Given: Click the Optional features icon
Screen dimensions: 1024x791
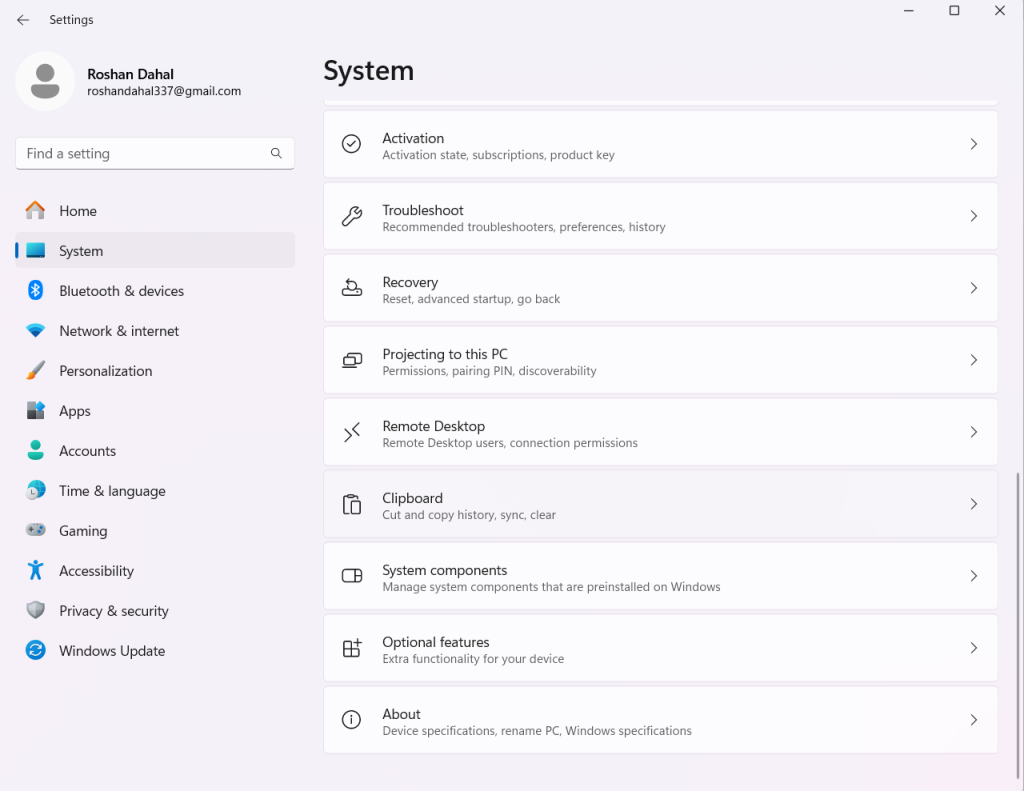Looking at the screenshot, I should pyautogui.click(x=351, y=648).
